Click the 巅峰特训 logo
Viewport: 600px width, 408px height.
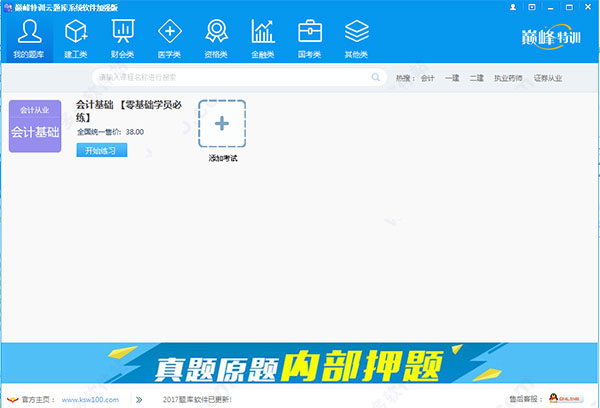click(x=551, y=37)
